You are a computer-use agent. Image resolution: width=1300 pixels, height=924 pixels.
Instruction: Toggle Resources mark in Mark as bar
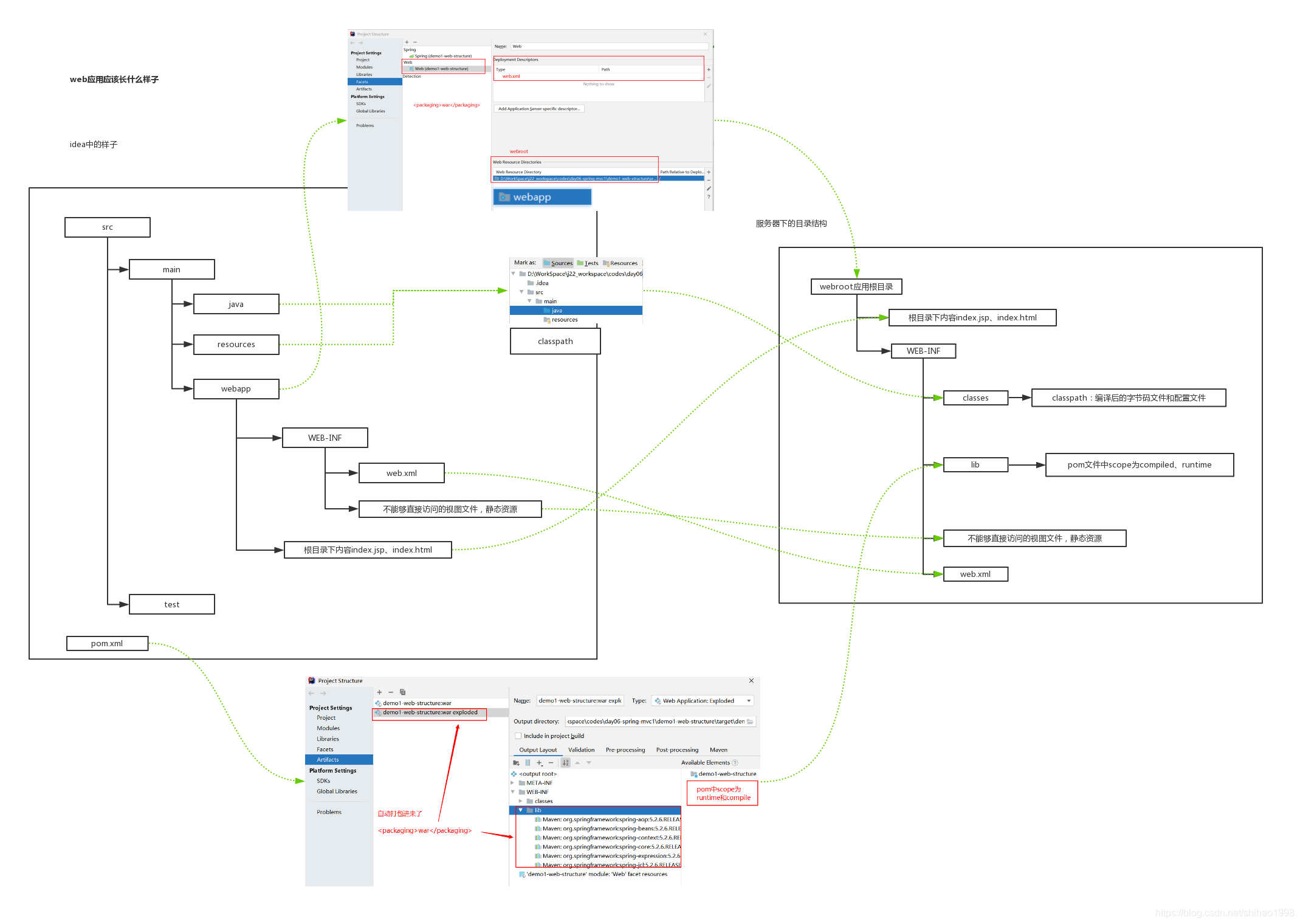coord(620,263)
